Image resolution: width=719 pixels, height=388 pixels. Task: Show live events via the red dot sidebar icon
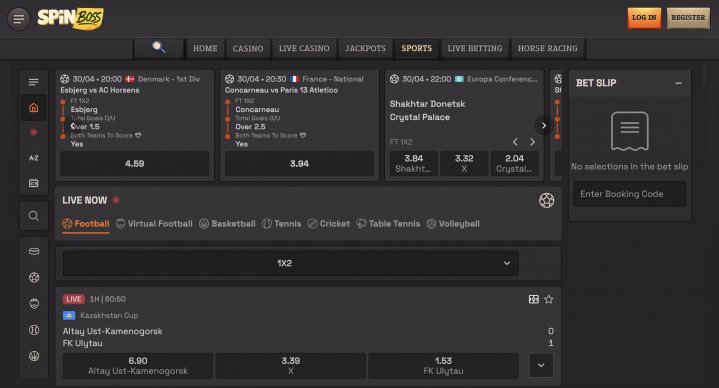coord(33,133)
